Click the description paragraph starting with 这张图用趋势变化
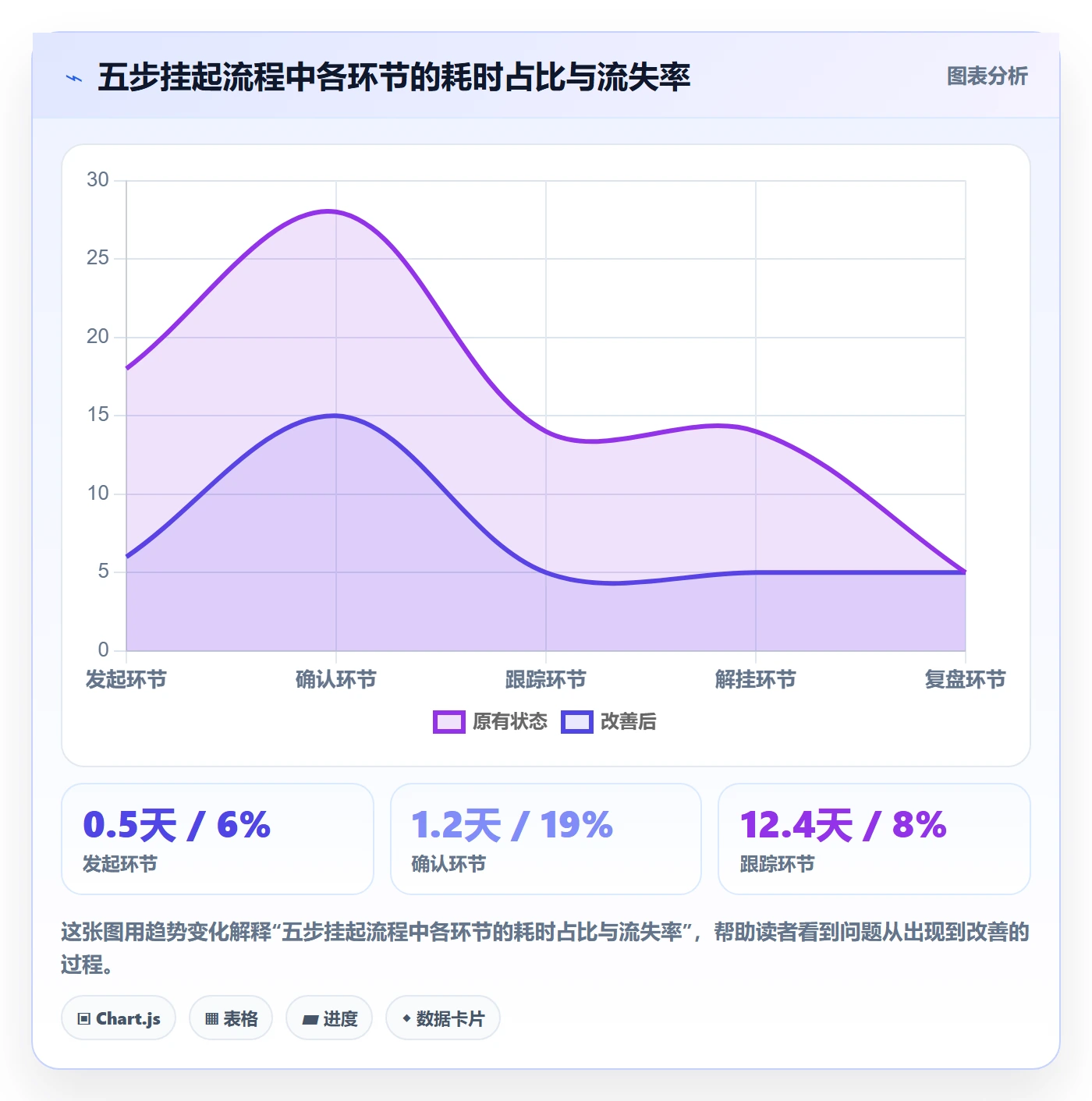 tap(545, 948)
